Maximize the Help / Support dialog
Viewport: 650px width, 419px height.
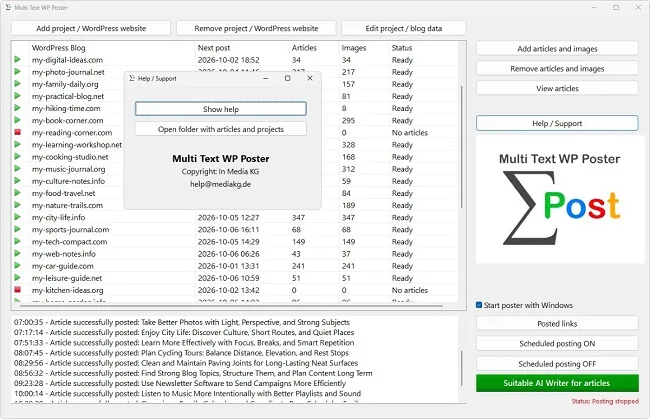[x=287, y=78]
